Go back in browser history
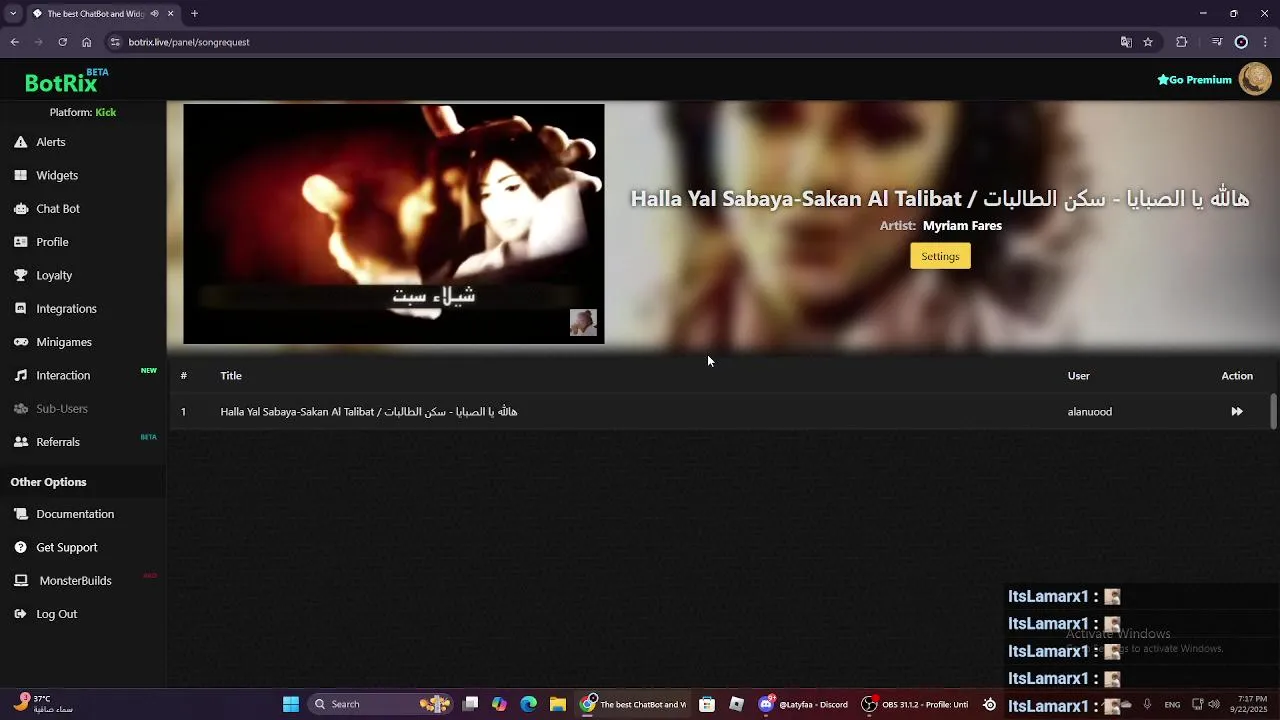 15,42
